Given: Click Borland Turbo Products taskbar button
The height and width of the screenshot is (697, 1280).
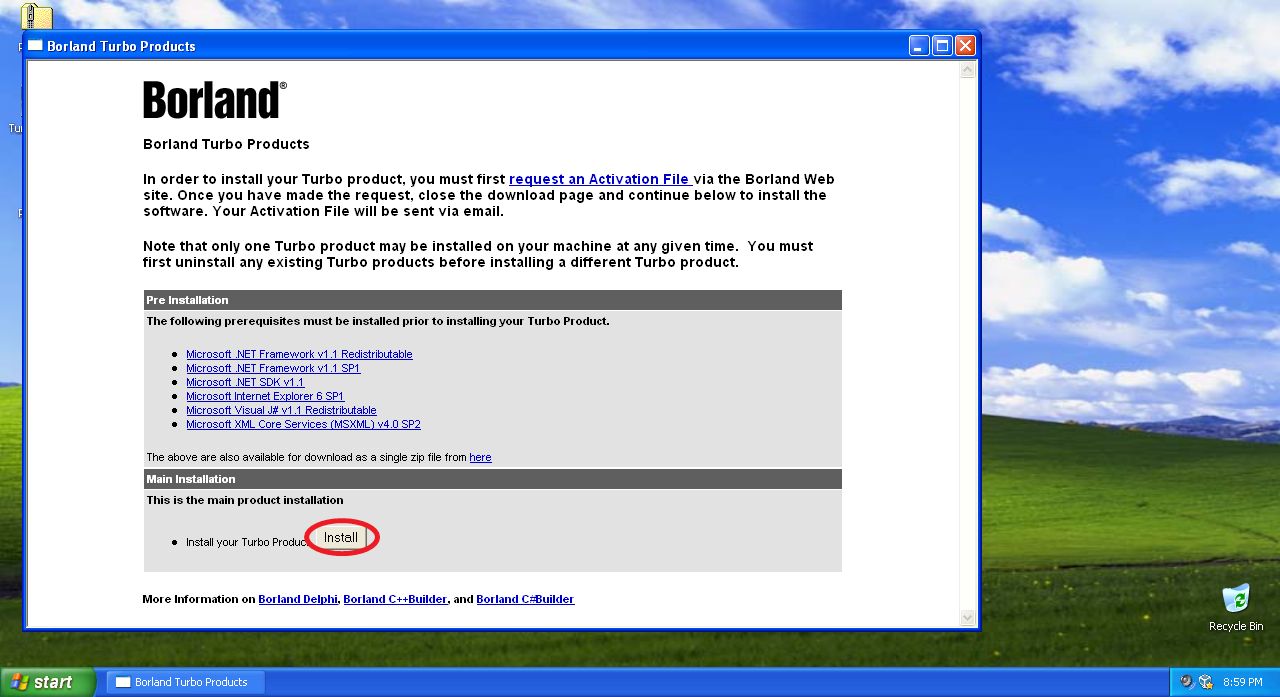Looking at the screenshot, I should 185,682.
